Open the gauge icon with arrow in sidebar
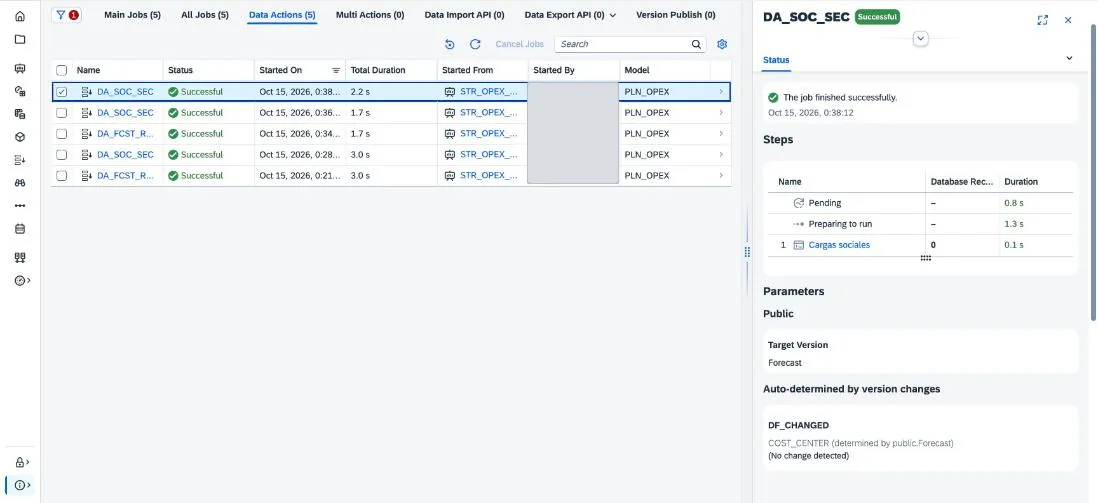 pyautogui.click(x=22, y=280)
